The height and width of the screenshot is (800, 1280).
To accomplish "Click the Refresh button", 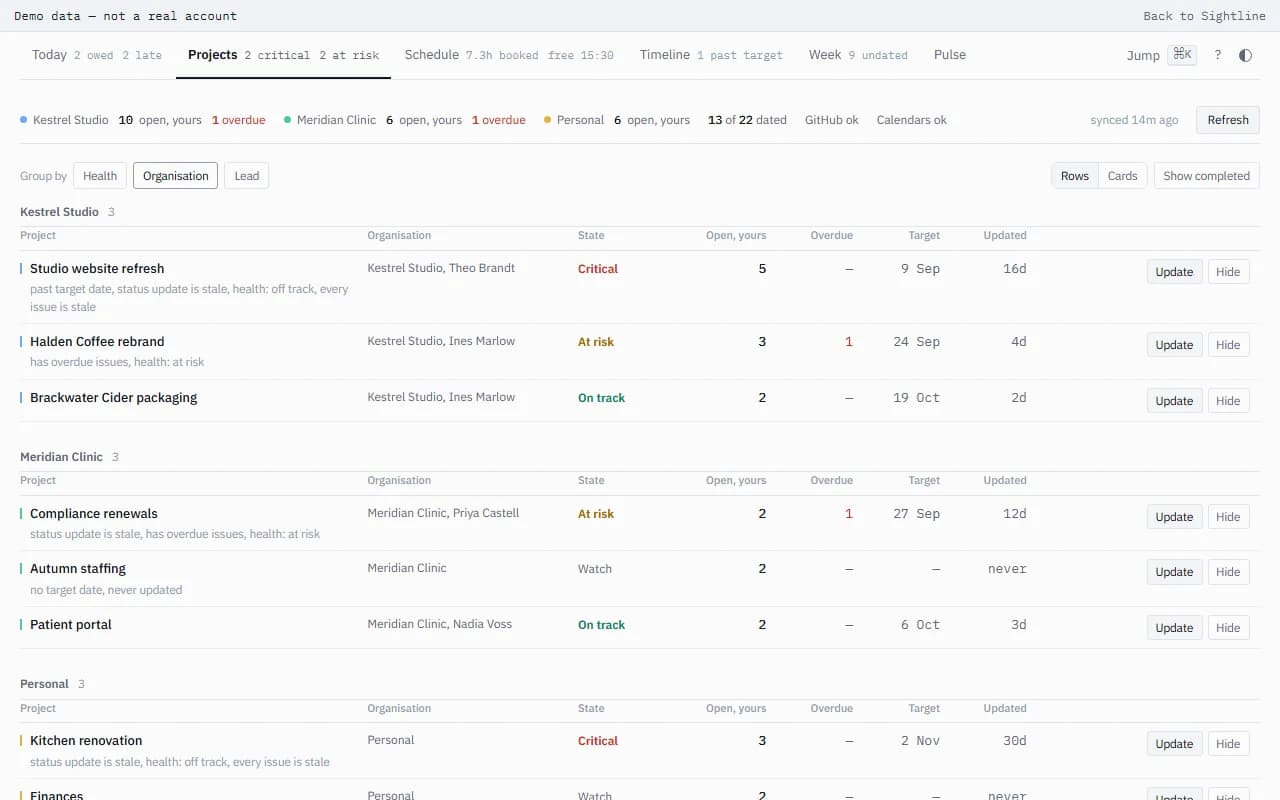I will click(x=1228, y=120).
